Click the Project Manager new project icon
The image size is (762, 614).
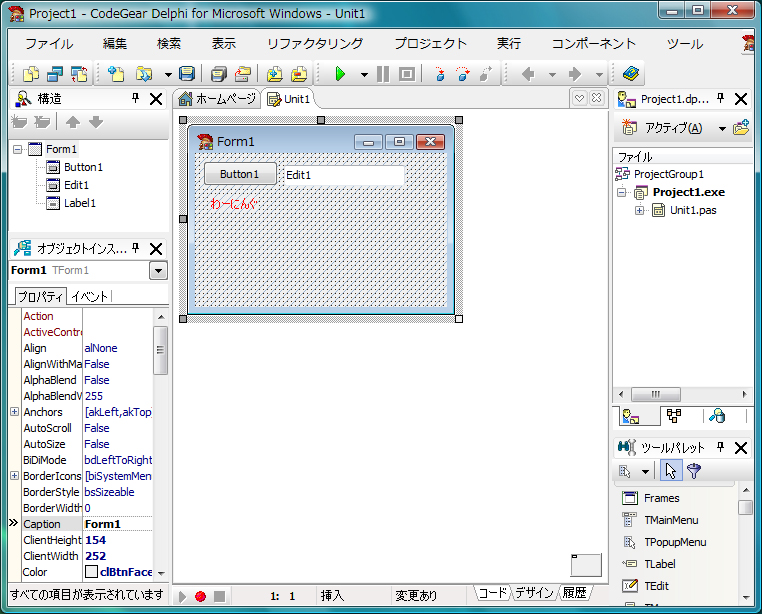(x=741, y=127)
